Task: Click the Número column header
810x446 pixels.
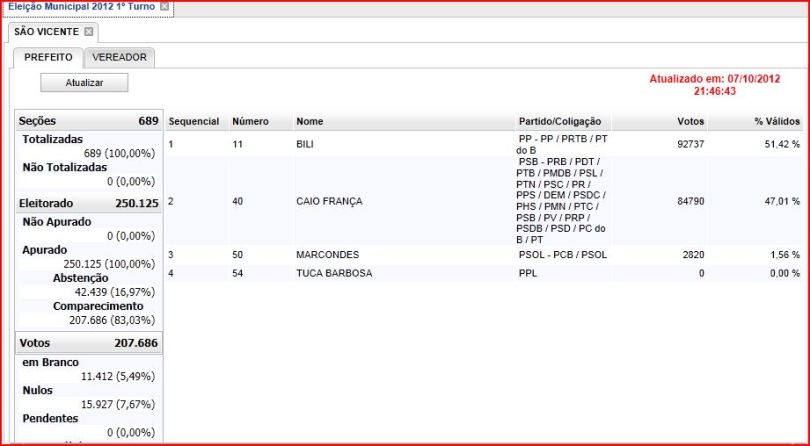Action: (250, 121)
